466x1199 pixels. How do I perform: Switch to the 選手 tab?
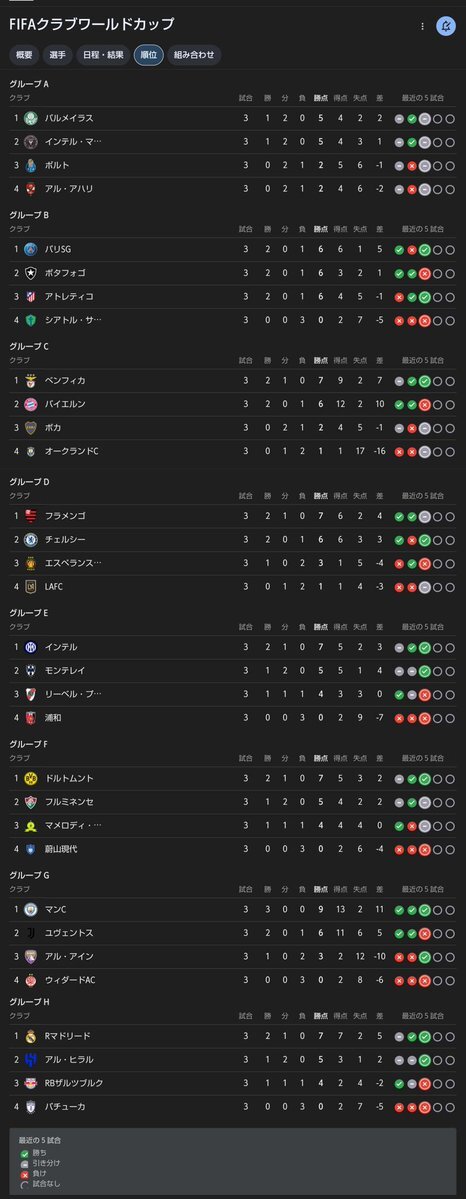pyautogui.click(x=57, y=55)
